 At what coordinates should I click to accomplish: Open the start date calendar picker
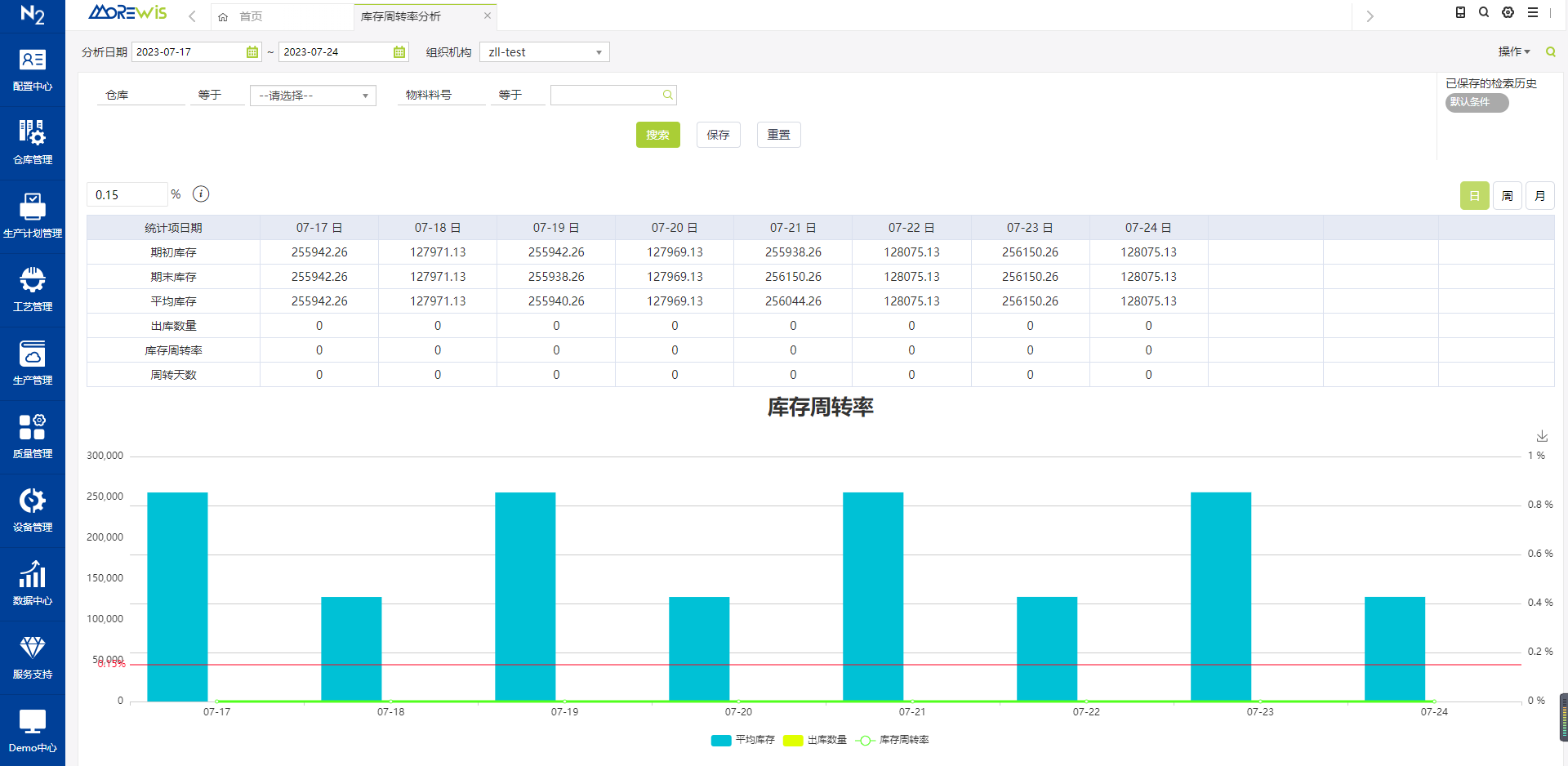pyautogui.click(x=252, y=52)
